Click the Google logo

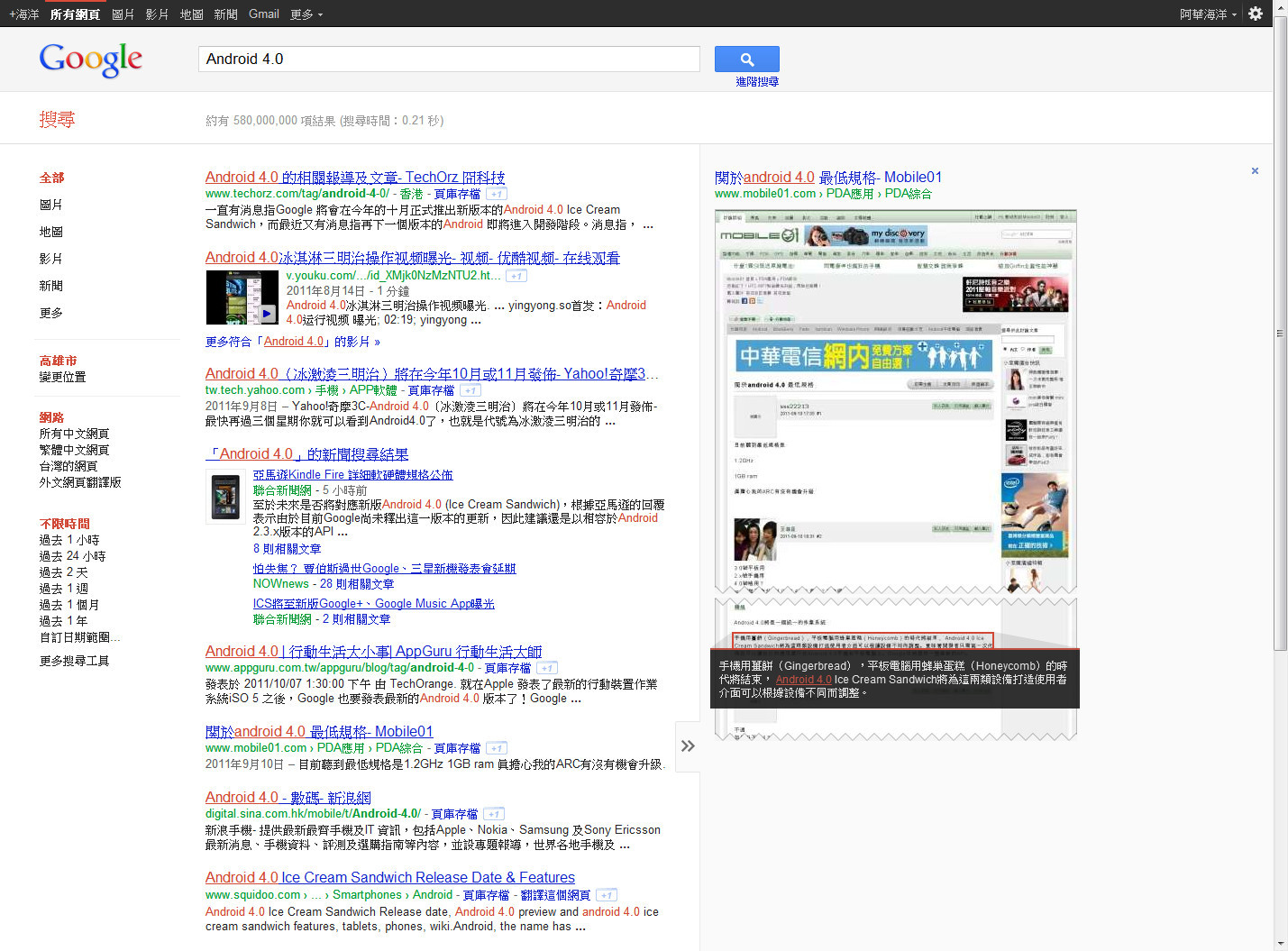(91, 59)
